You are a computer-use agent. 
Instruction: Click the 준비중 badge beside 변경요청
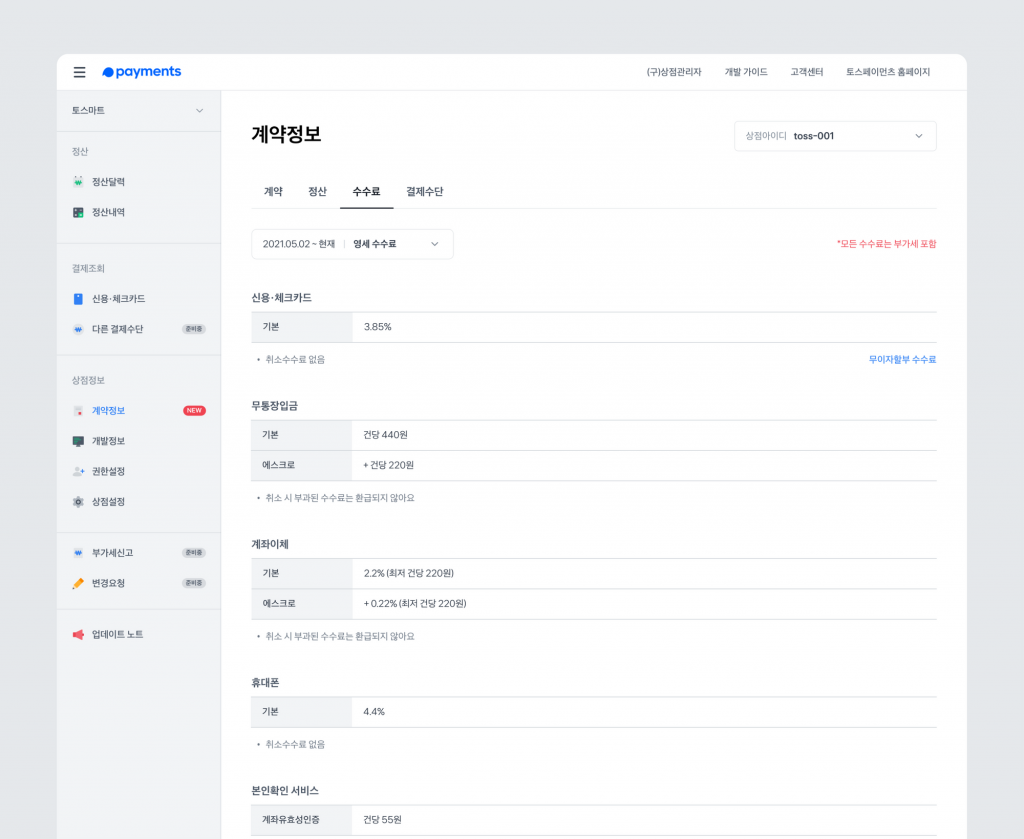(x=194, y=583)
